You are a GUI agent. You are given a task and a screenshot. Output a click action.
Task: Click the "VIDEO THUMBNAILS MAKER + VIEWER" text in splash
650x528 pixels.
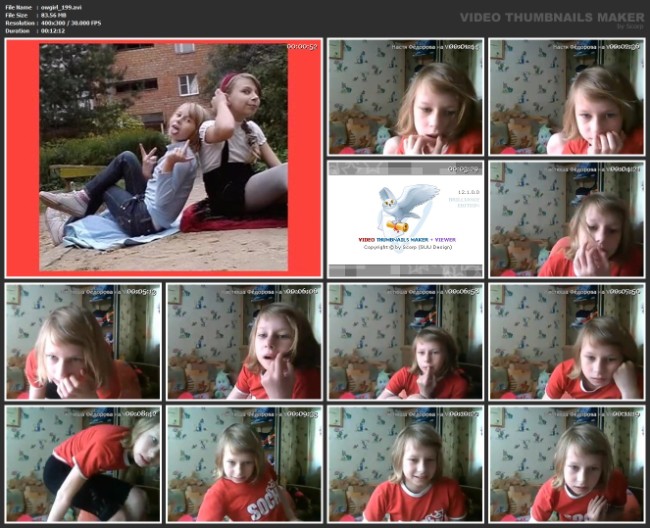(x=405, y=240)
